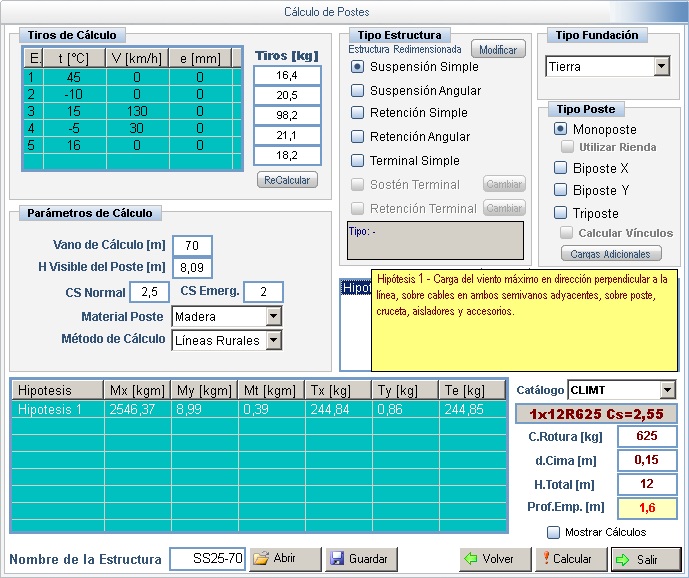Image resolution: width=689 pixels, height=578 pixels.
Task: Click the Cargas Adicionales button
Action: (611, 254)
